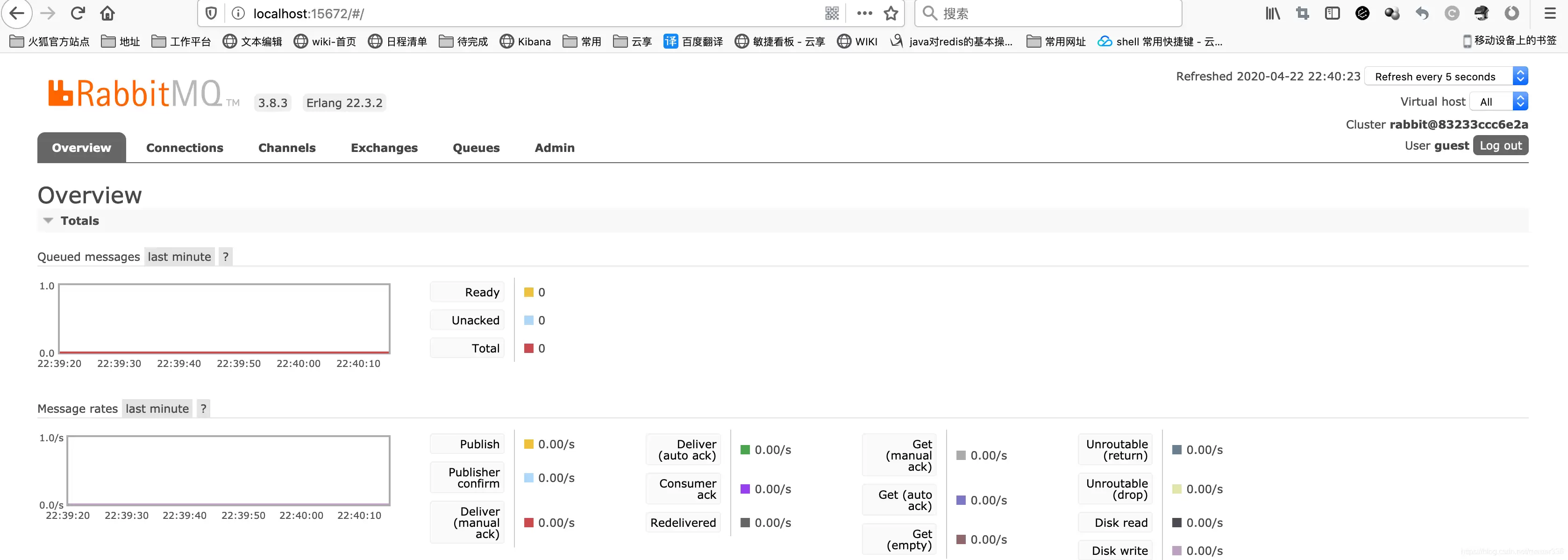The height and width of the screenshot is (560, 1568).
Task: Collapse the Totals section
Action: [x=71, y=220]
